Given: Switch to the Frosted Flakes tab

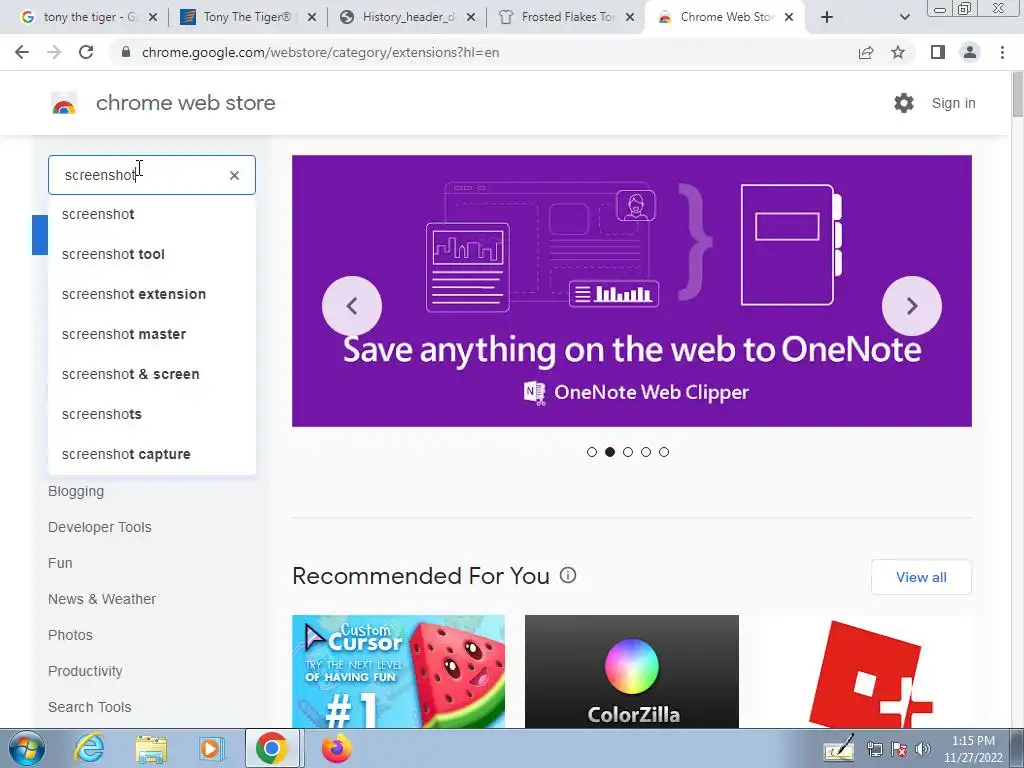Looking at the screenshot, I should pyautogui.click(x=567, y=17).
